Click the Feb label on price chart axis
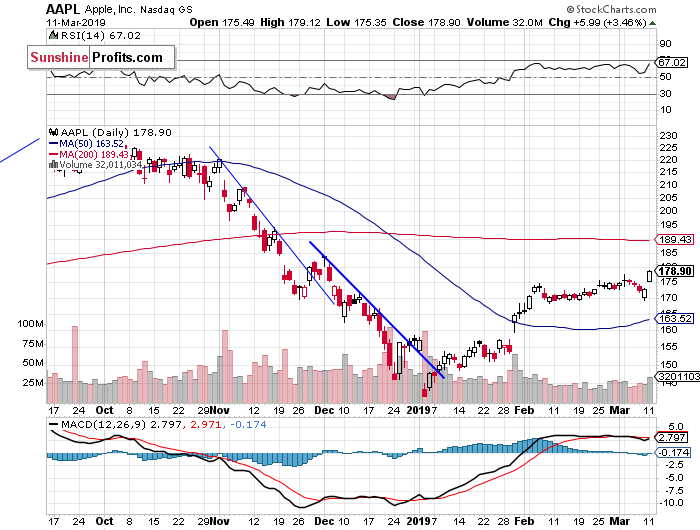This screenshot has height=530, width=700. 524,410
